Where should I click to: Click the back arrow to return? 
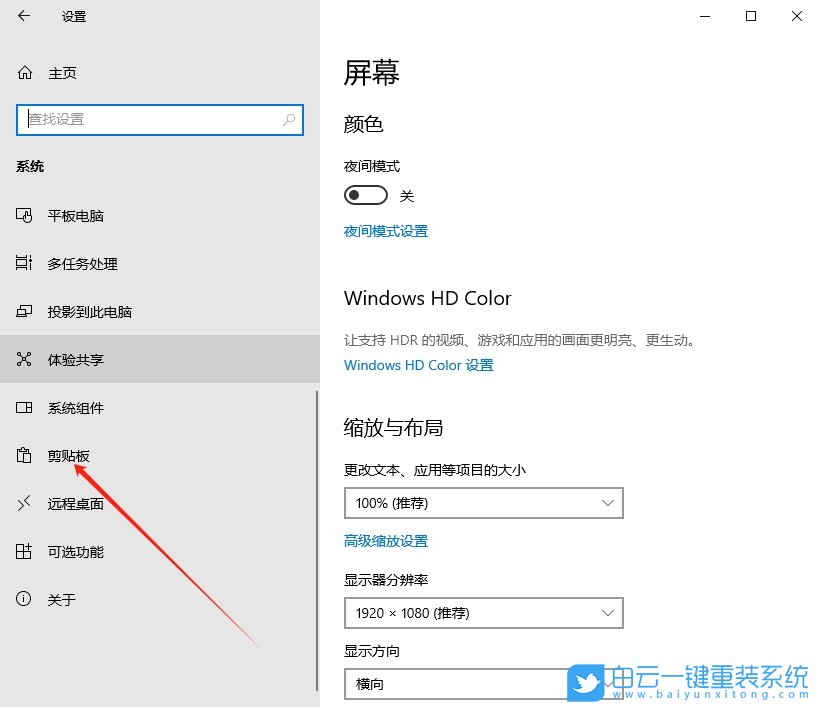tap(22, 16)
